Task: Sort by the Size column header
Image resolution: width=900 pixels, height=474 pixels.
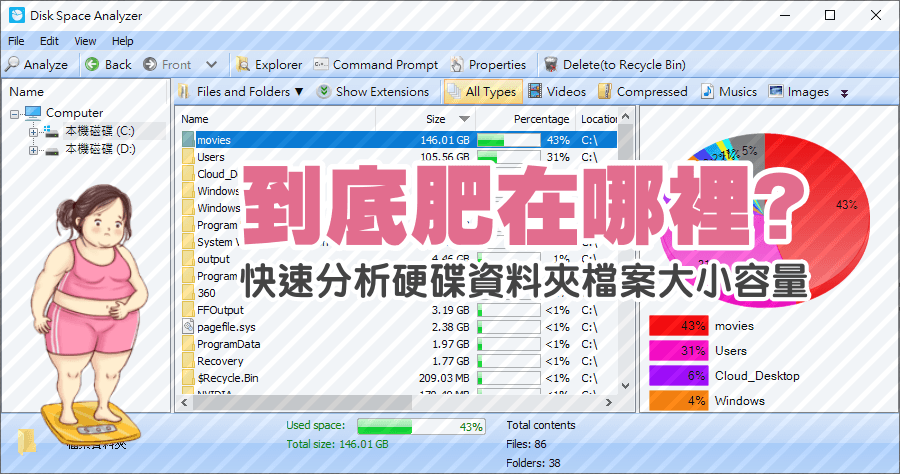Action: click(x=426, y=119)
